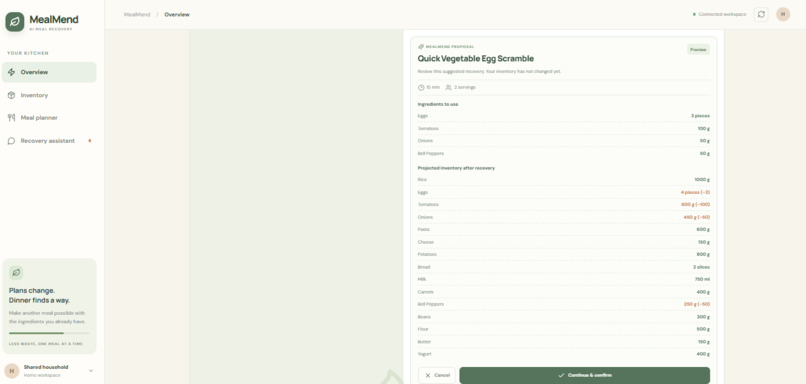
Task: Open the Recovery assistant section
Action: point(49,141)
